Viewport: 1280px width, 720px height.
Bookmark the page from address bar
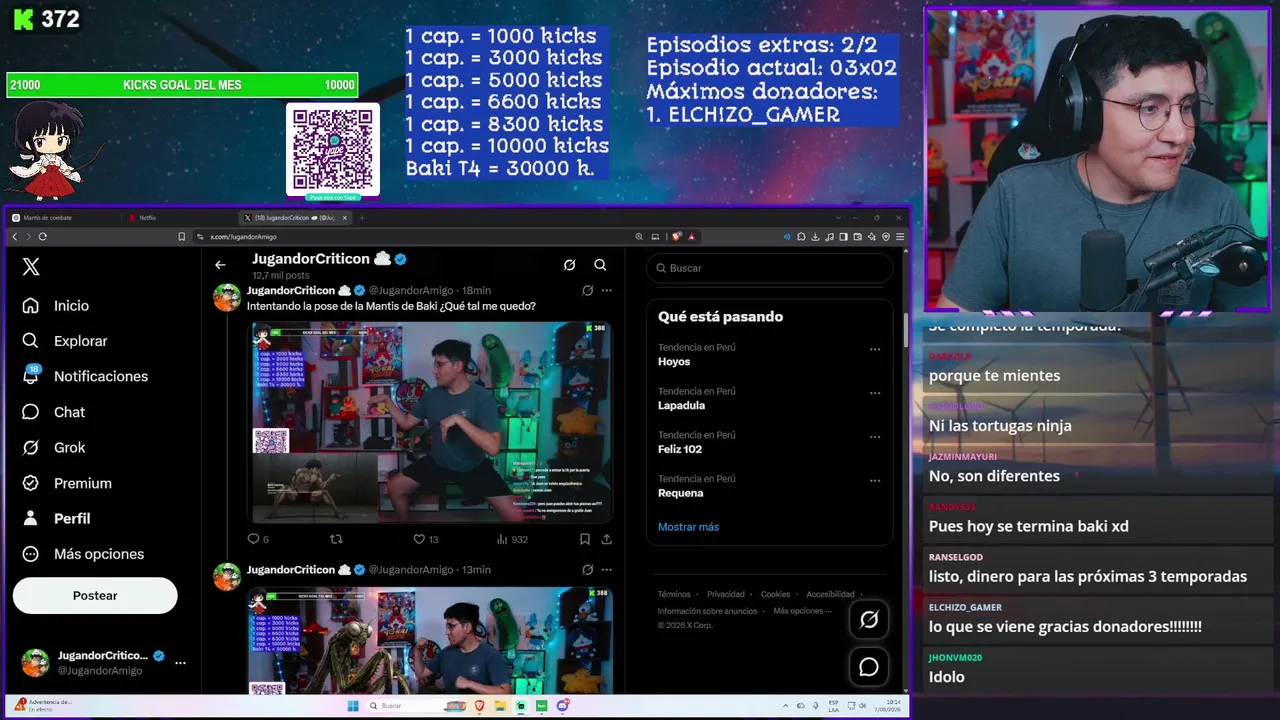[x=181, y=237]
